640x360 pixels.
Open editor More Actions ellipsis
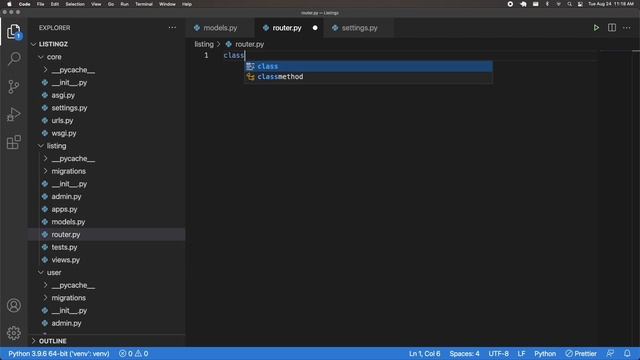(627, 28)
